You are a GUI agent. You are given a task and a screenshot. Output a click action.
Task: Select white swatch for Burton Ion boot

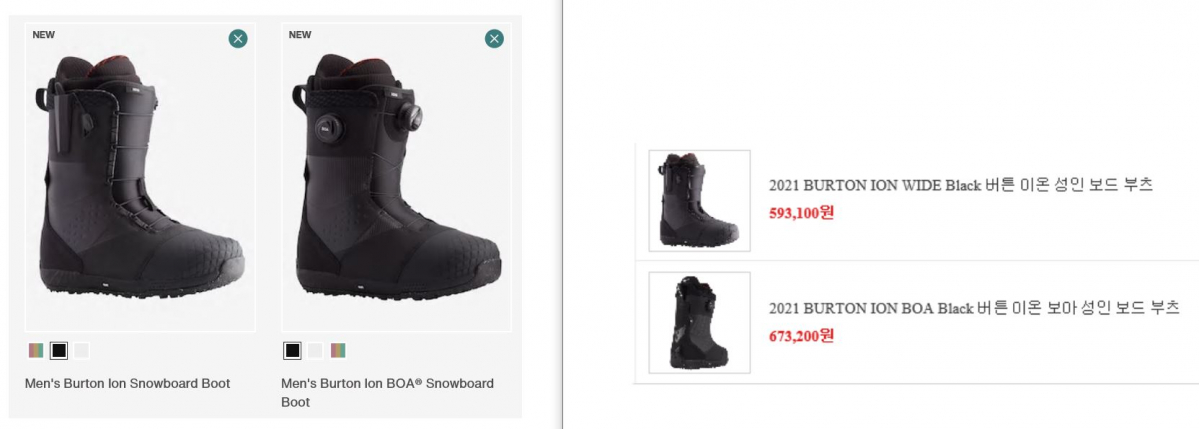82,350
